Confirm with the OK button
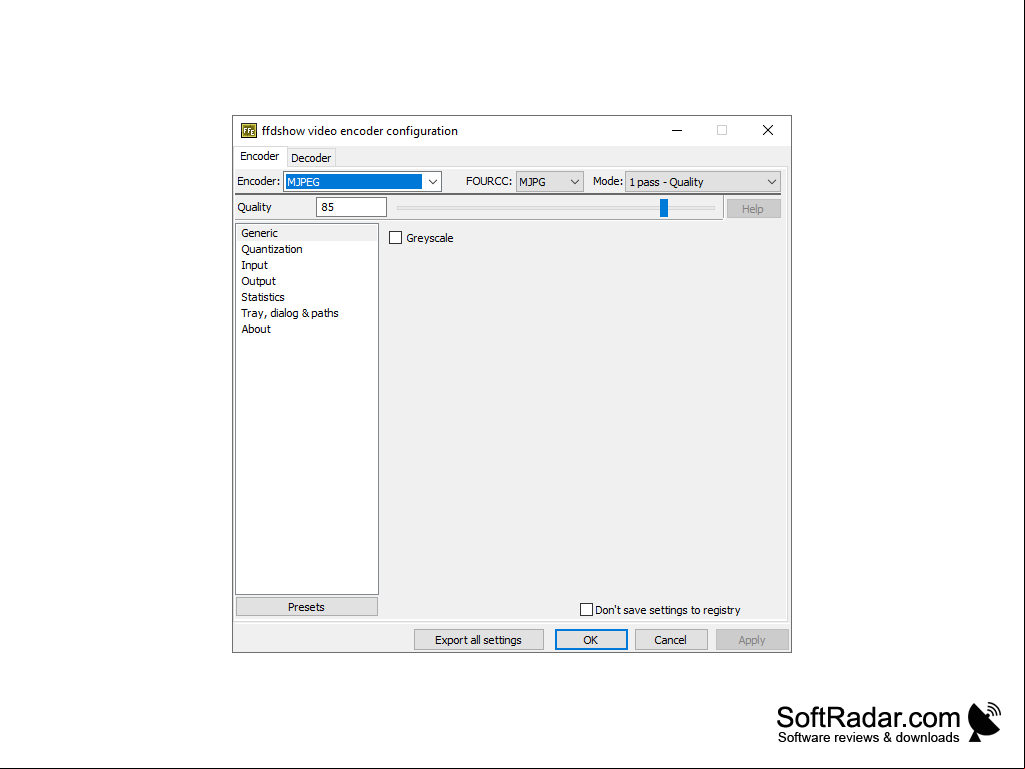The image size is (1025, 769). [591, 640]
